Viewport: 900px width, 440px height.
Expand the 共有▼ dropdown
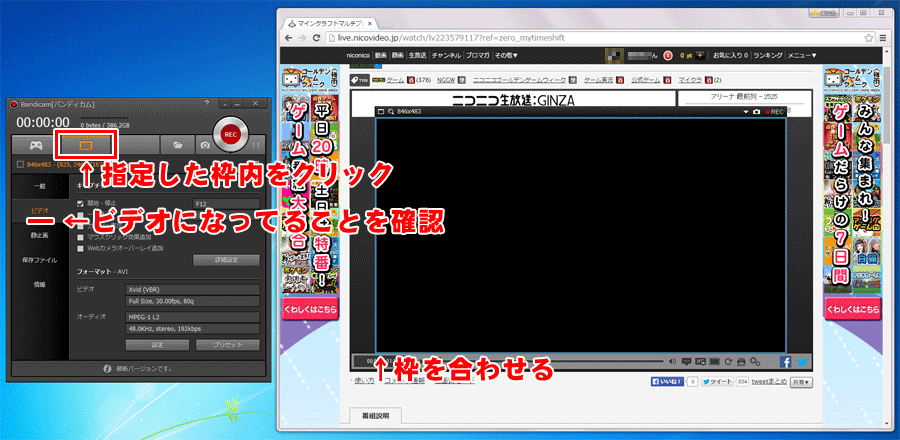click(802, 381)
